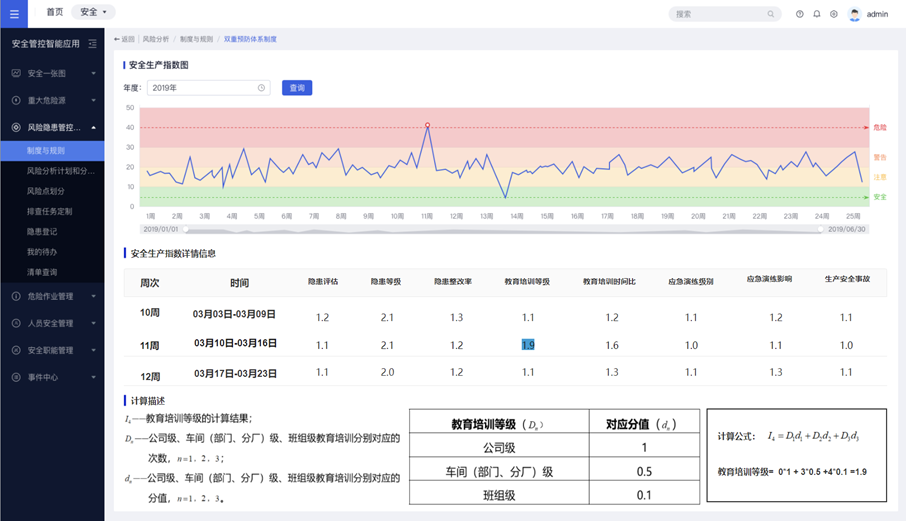Click the 警告 legend label on chart

click(880, 157)
